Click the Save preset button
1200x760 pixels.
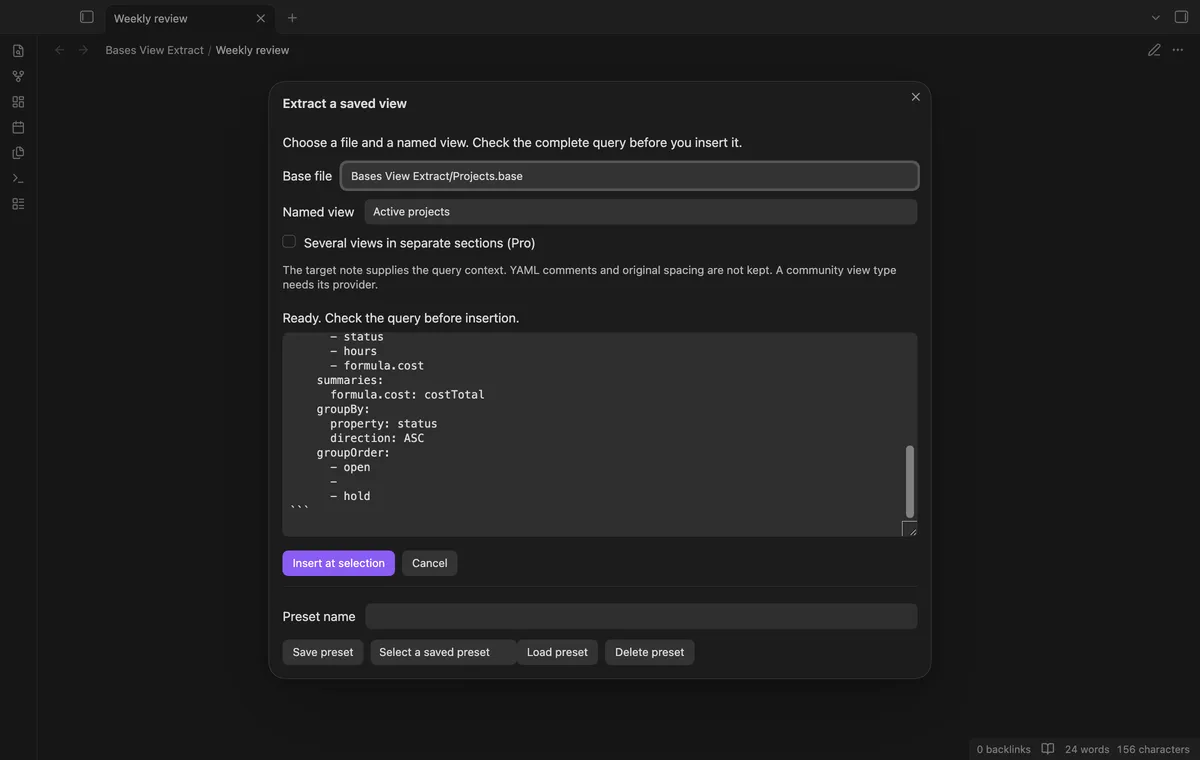click(x=323, y=652)
